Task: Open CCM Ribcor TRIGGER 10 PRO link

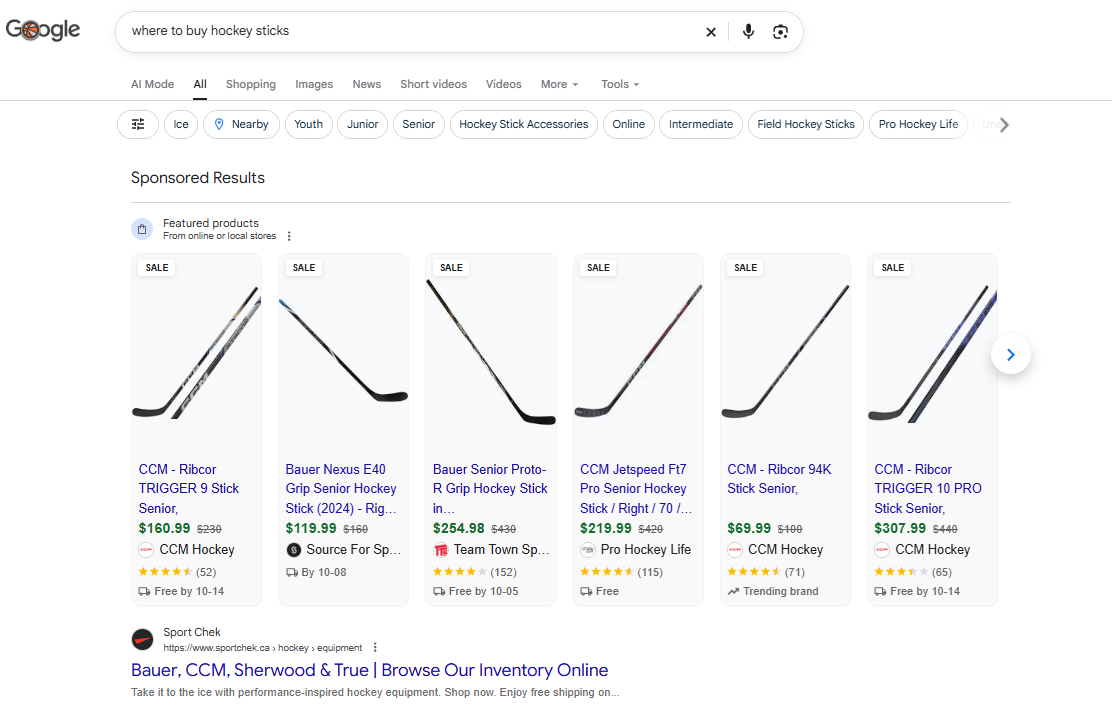Action: tap(928, 489)
